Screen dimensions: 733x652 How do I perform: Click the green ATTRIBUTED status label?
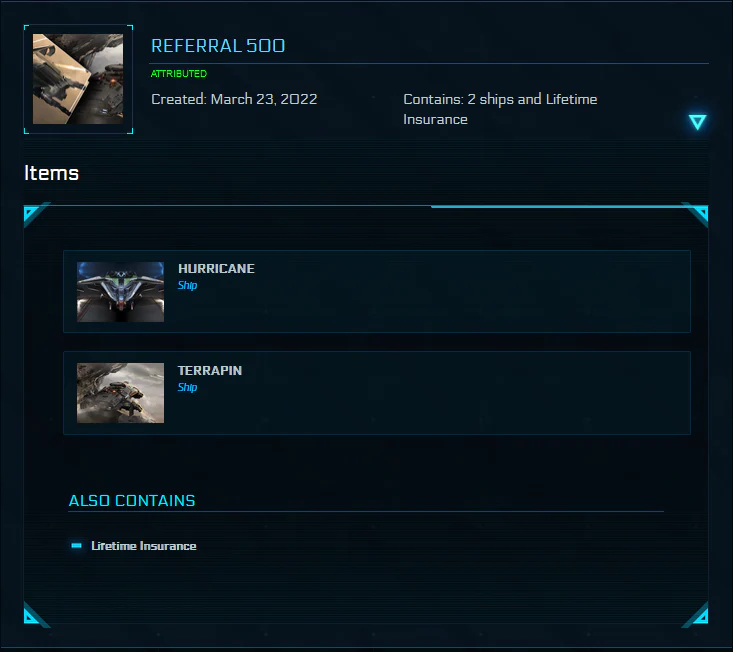click(x=179, y=73)
